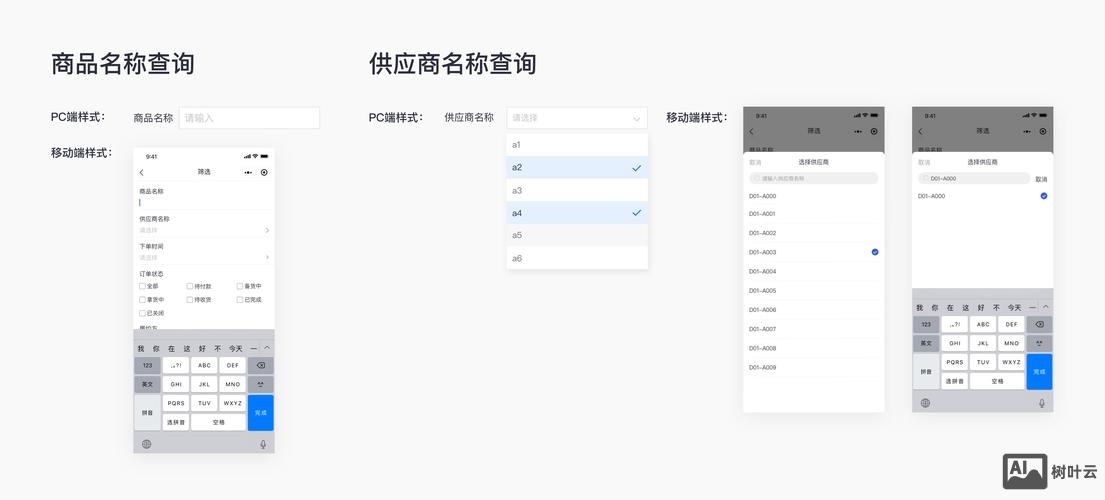Select option a6 in the dropdown list
Screen dimensions: 1105x500
click(576, 258)
